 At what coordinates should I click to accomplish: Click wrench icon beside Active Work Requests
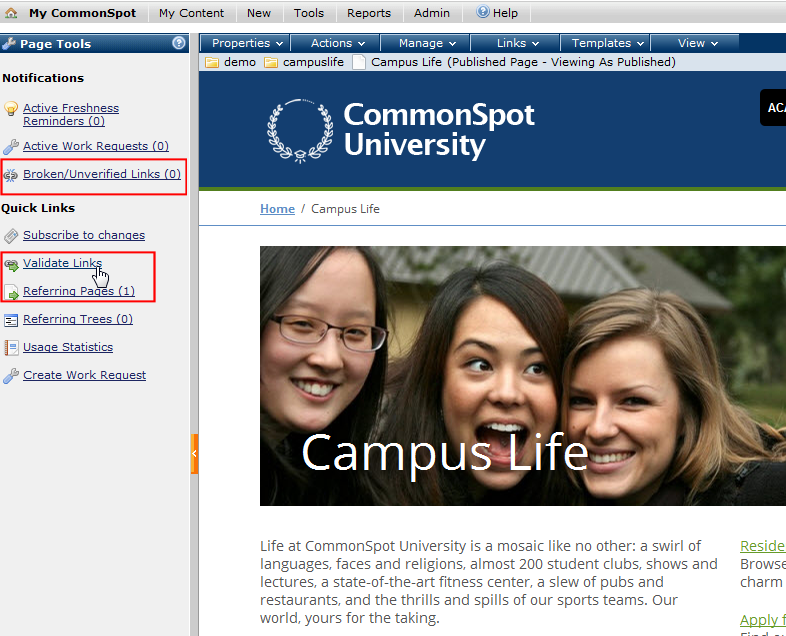(11, 146)
